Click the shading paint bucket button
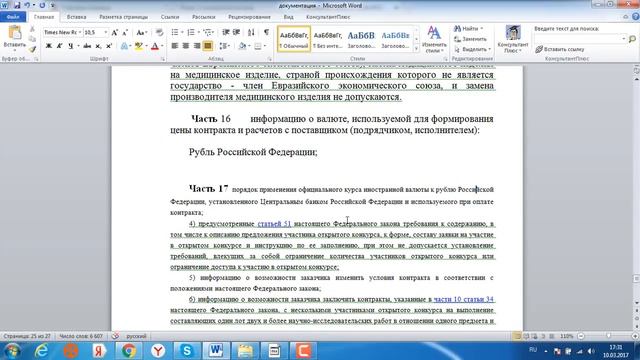 pos(242,46)
